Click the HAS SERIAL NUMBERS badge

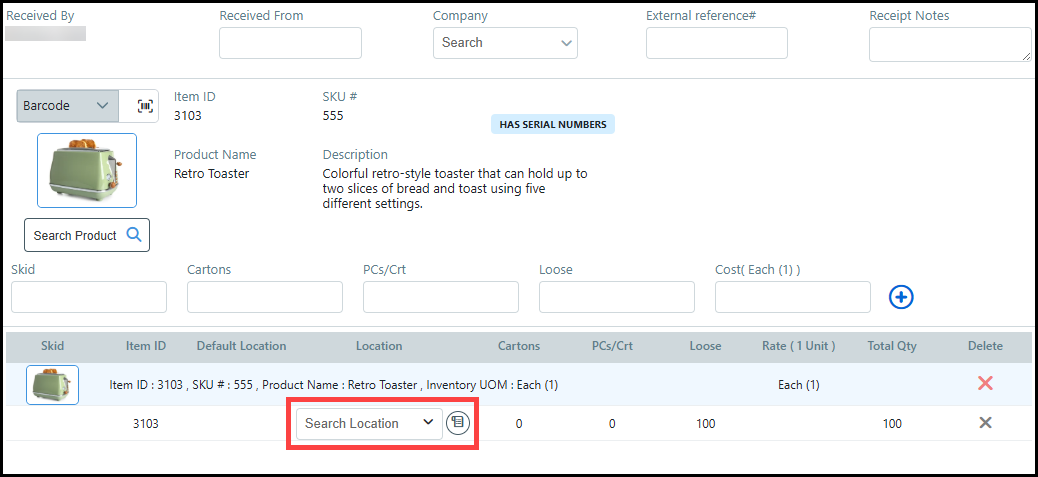553,125
